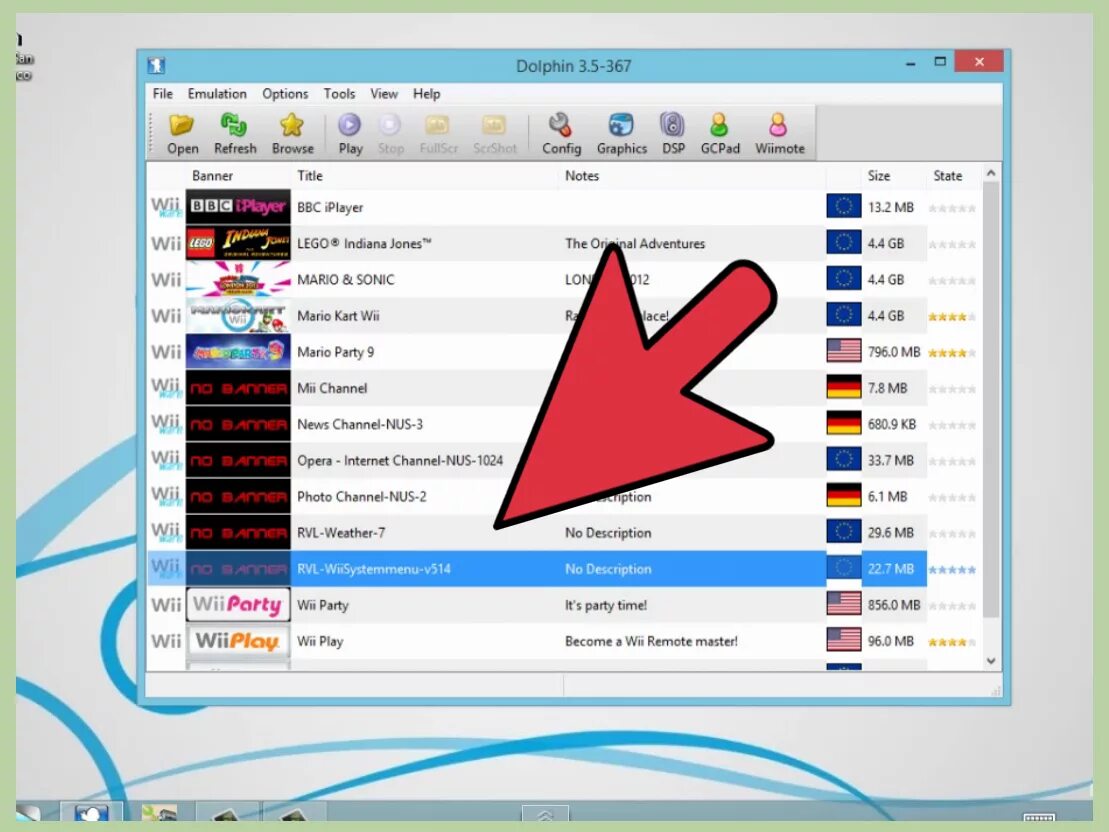
Task: Start emulation with the Play button
Action: pos(350,134)
